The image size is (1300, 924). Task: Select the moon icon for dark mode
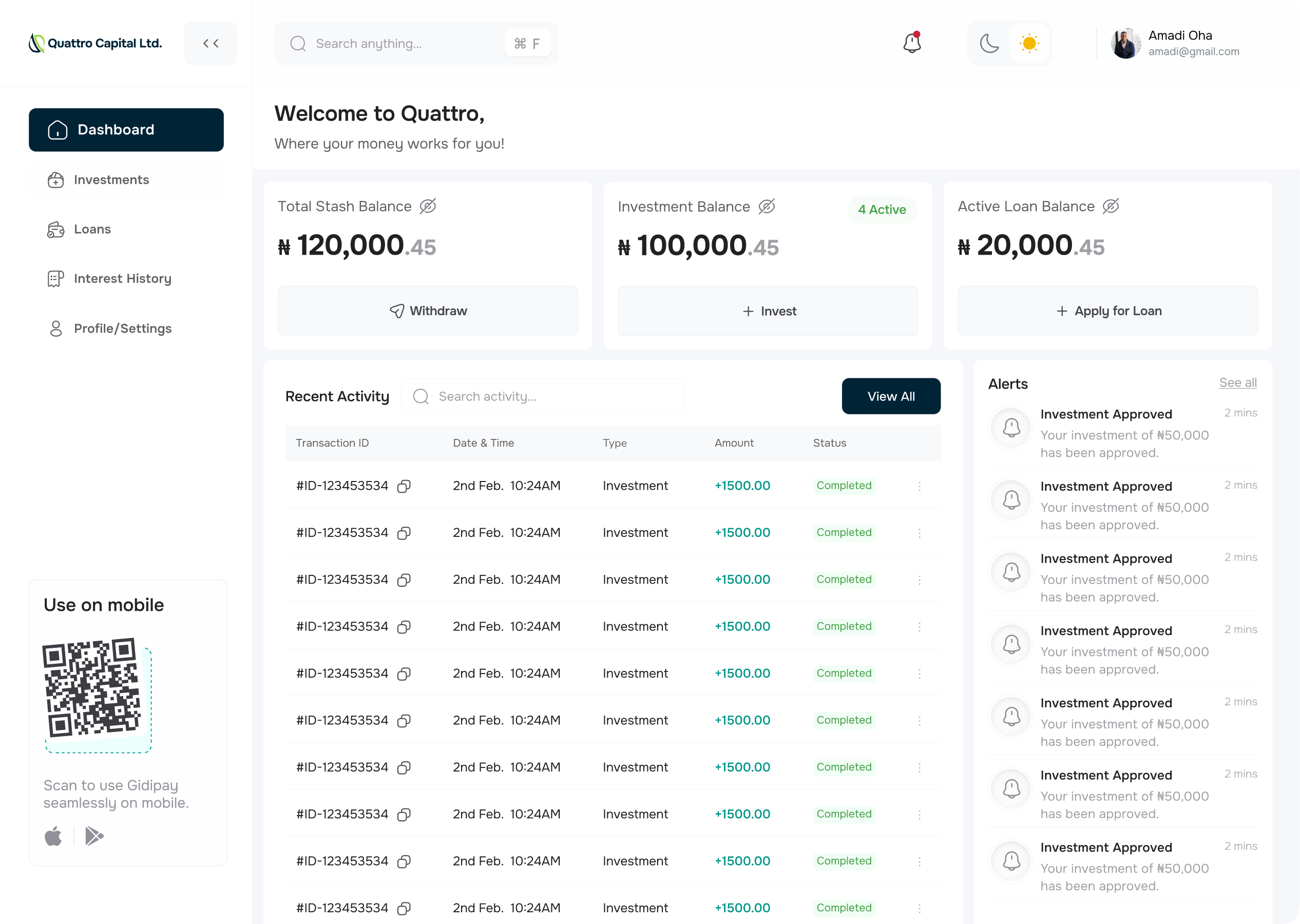click(989, 43)
